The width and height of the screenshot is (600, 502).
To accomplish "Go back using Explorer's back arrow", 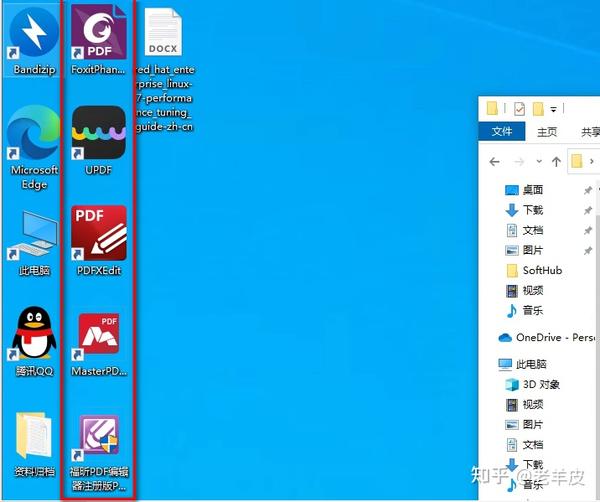I will (x=494, y=162).
